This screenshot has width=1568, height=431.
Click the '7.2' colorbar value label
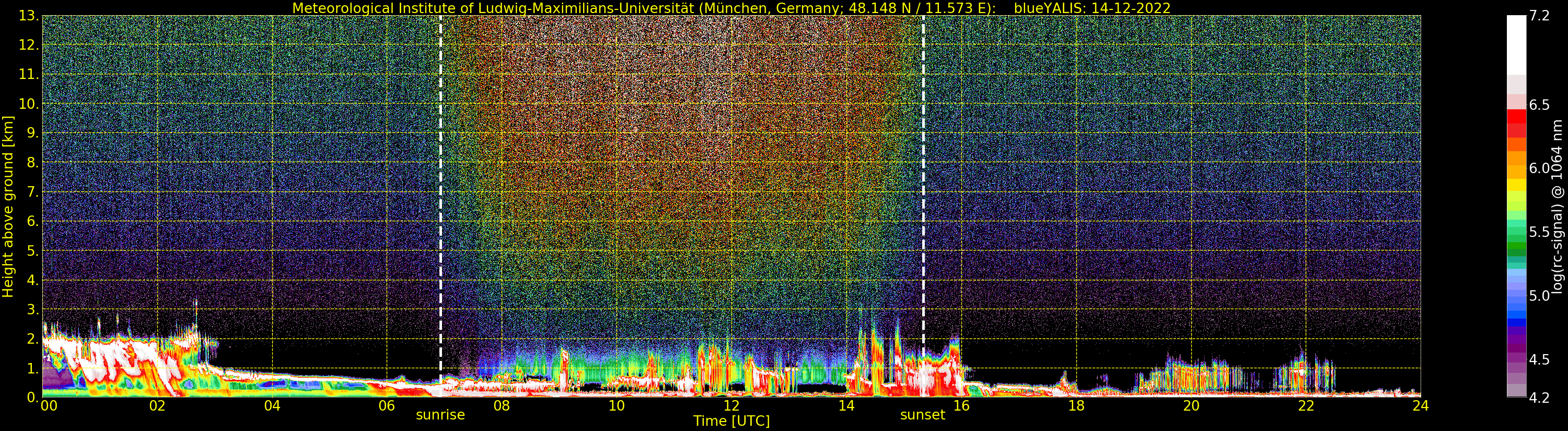coord(1539,16)
